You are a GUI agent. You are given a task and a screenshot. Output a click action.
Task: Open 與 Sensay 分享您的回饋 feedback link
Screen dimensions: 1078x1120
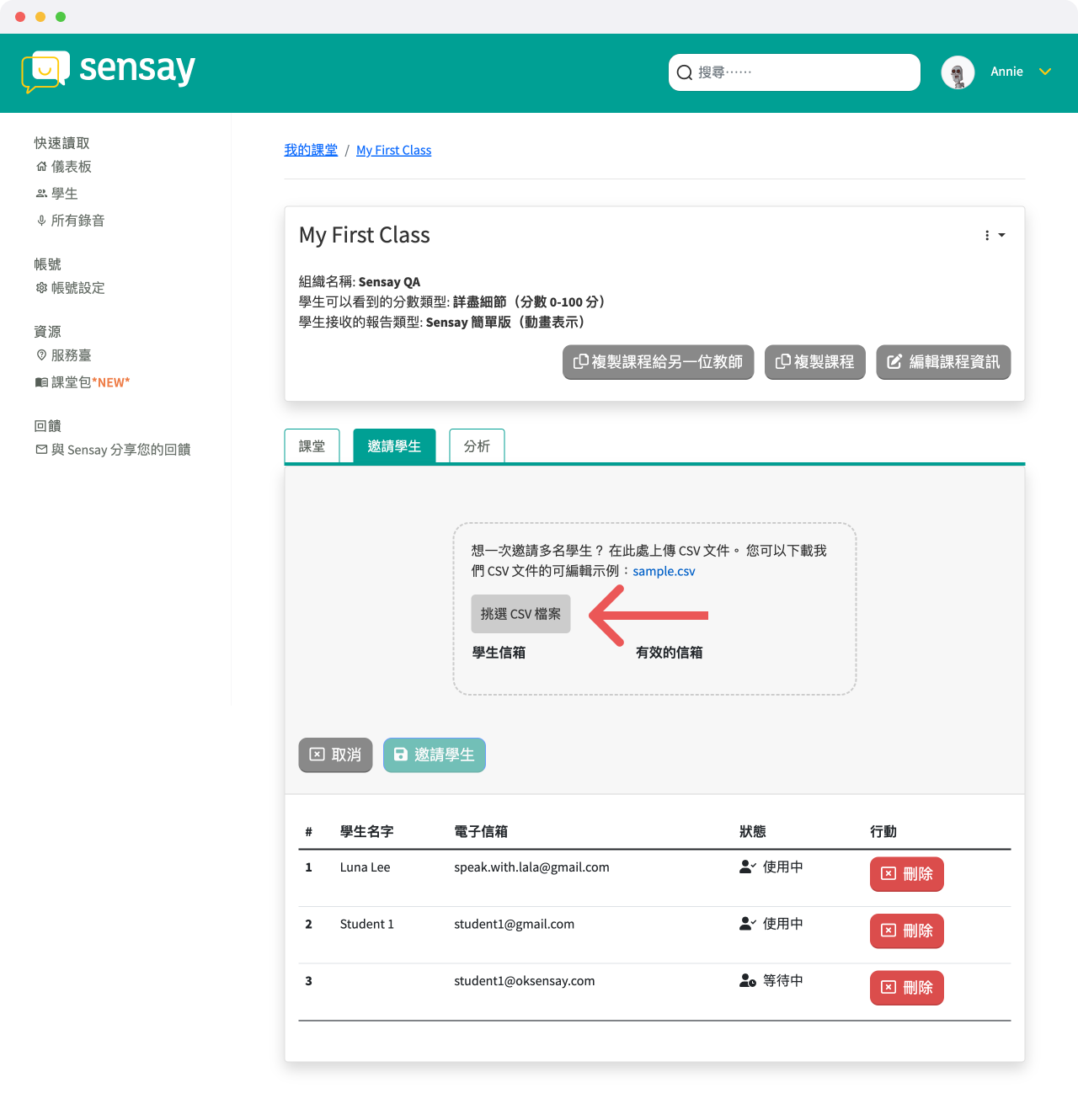click(x=120, y=450)
